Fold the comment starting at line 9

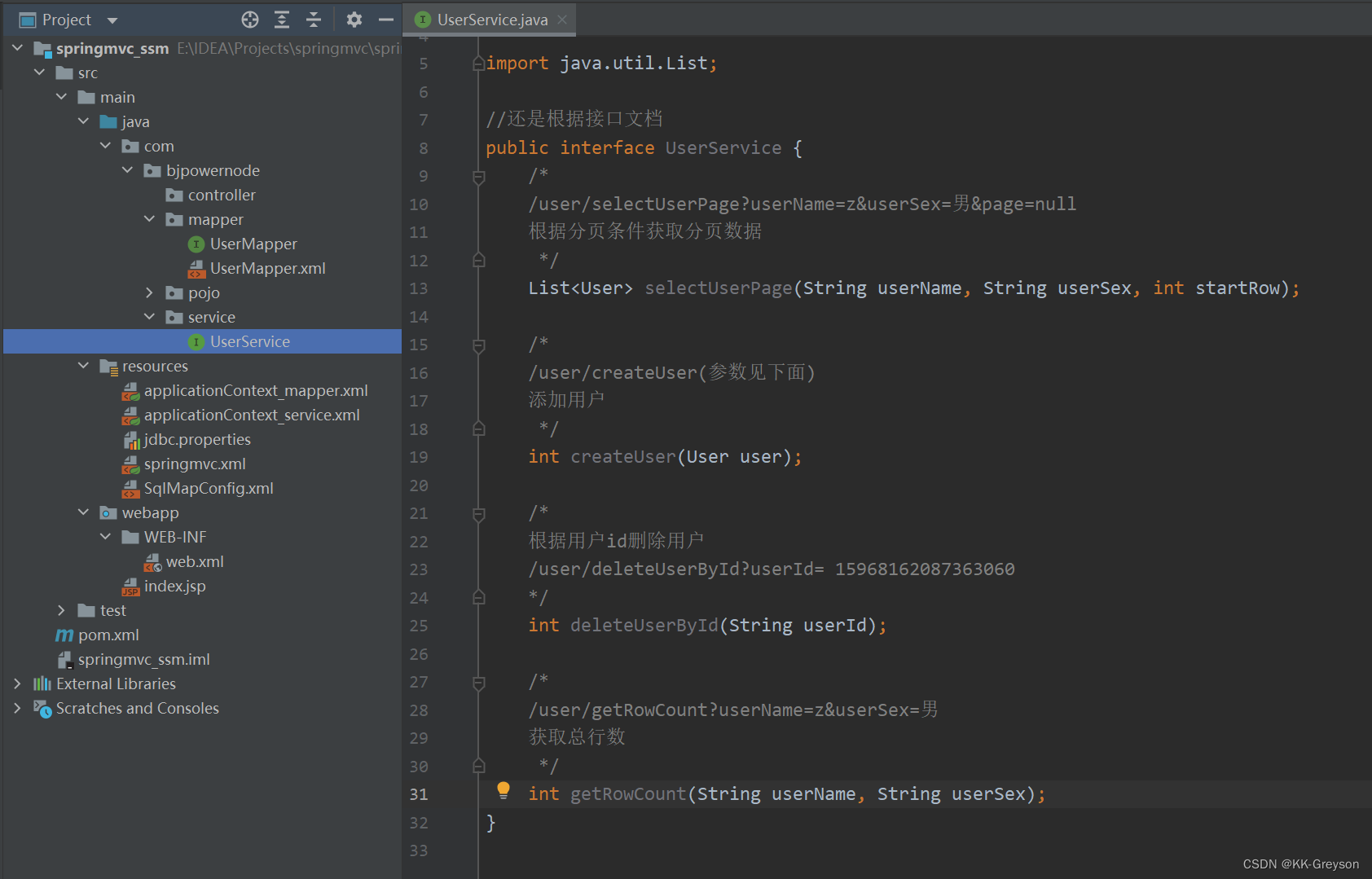(x=479, y=176)
